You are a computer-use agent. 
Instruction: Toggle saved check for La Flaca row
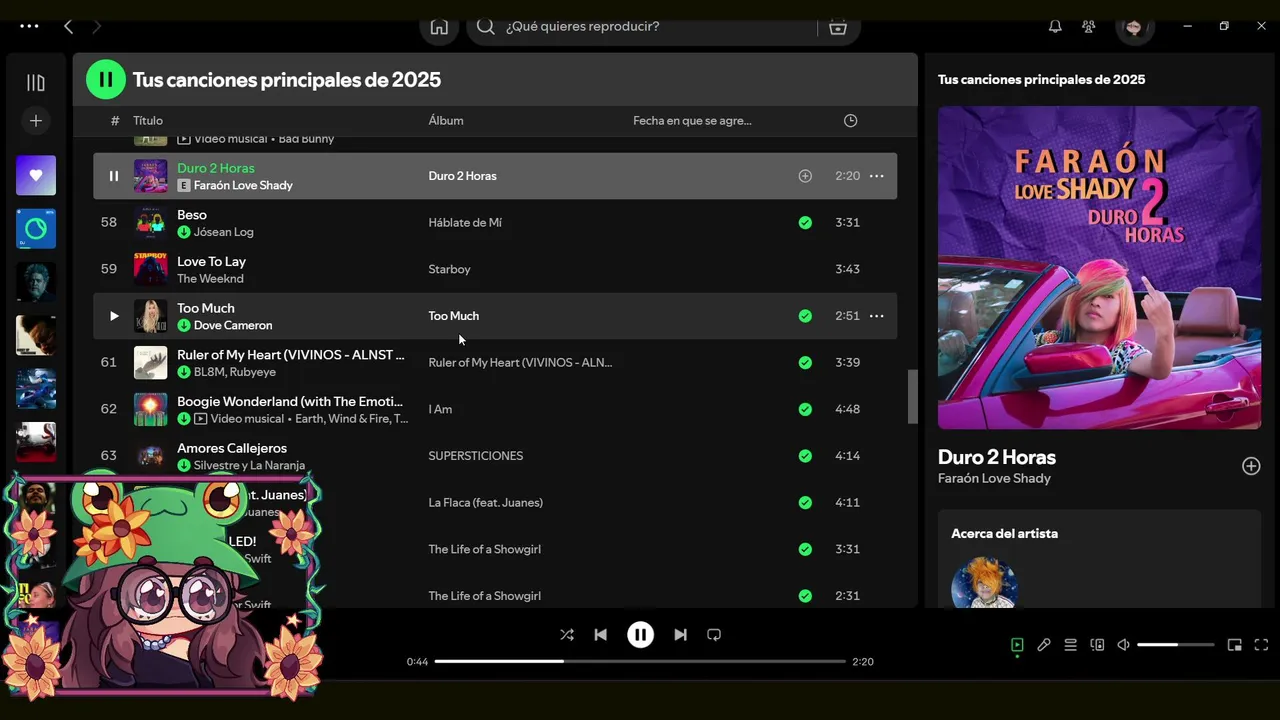pyautogui.click(x=805, y=502)
